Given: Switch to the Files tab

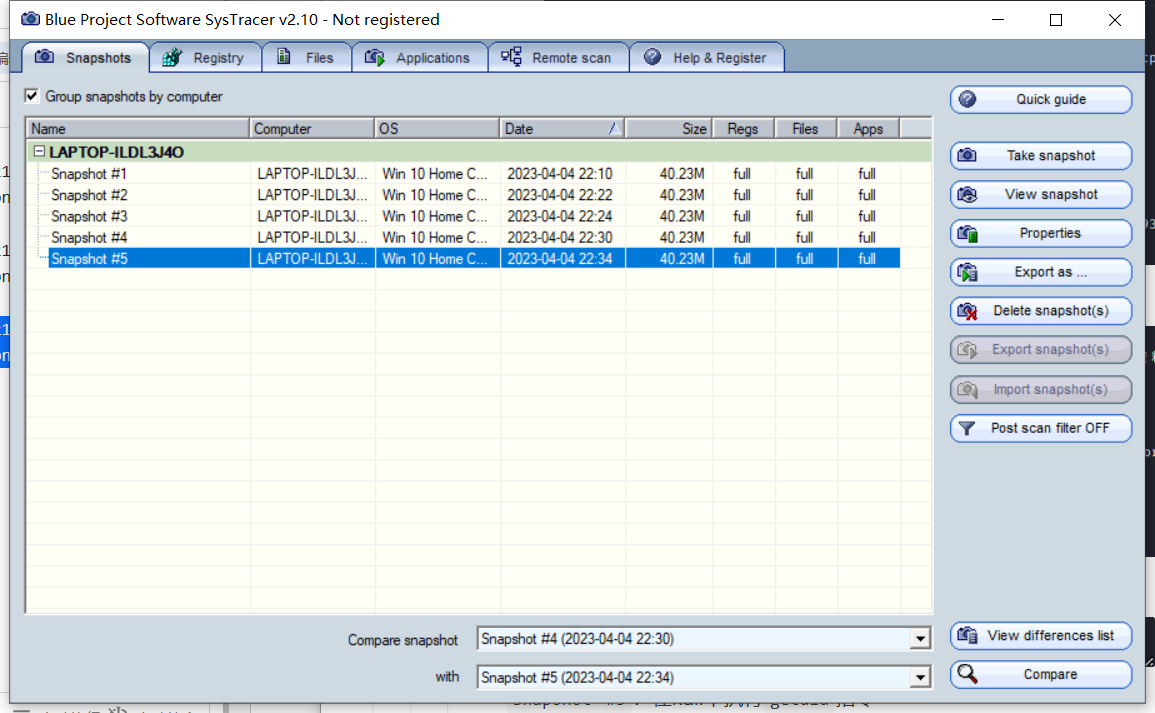Looking at the screenshot, I should tap(307, 57).
